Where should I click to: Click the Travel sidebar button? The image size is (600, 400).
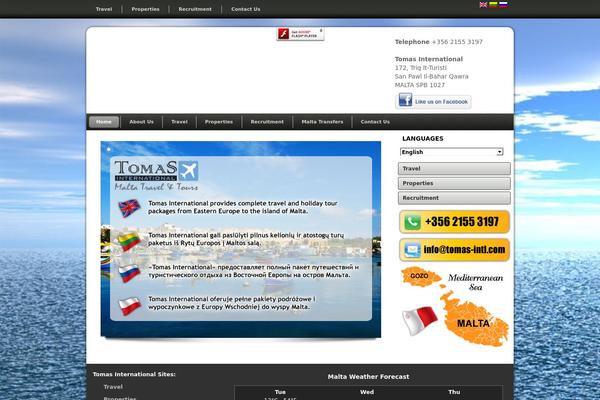tap(454, 168)
